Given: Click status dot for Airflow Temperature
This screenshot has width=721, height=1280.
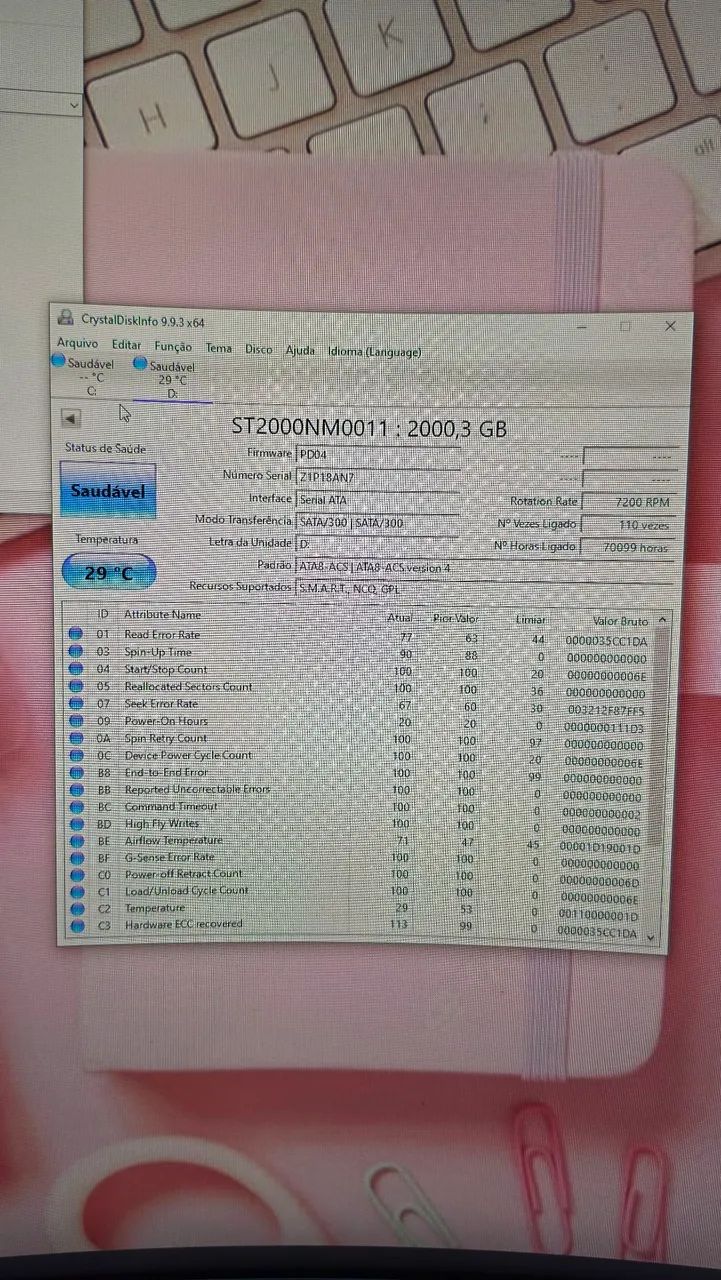Looking at the screenshot, I should tap(75, 841).
